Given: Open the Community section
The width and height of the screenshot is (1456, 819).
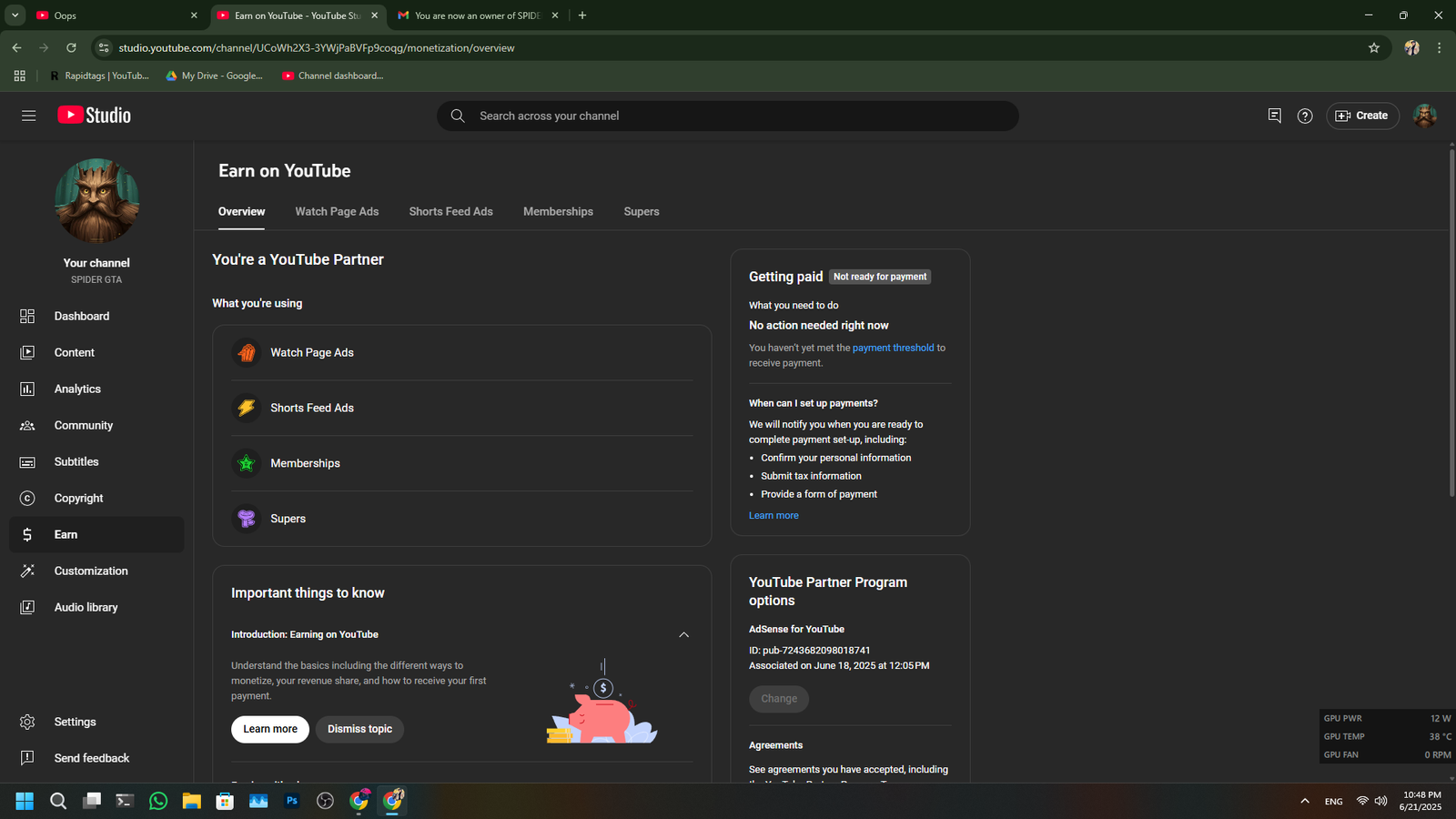Looking at the screenshot, I should [x=96, y=425].
